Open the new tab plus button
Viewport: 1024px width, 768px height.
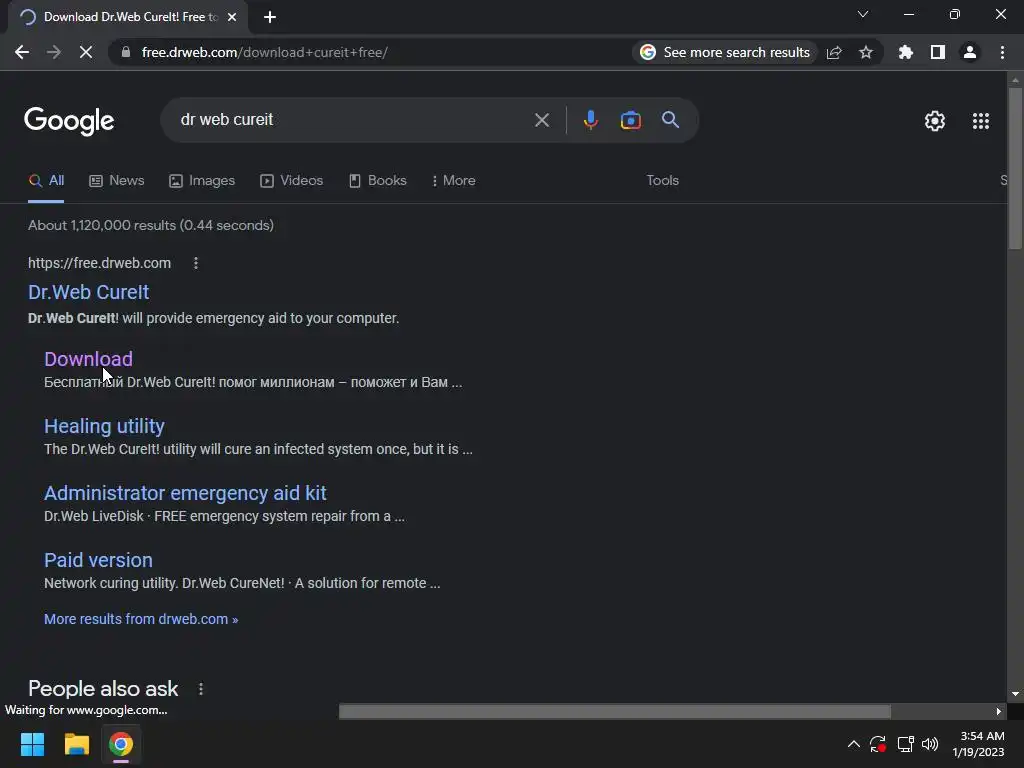pos(270,17)
